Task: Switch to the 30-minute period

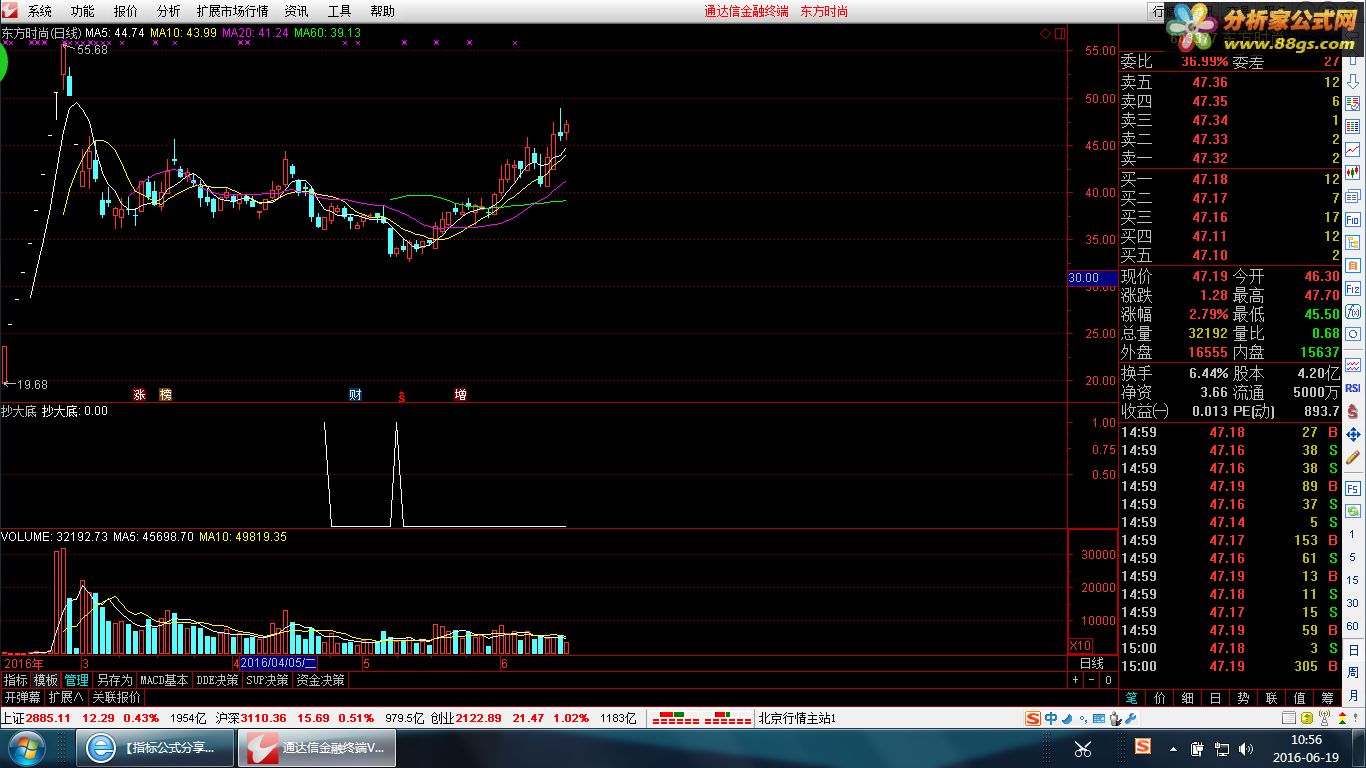Action: [1352, 602]
